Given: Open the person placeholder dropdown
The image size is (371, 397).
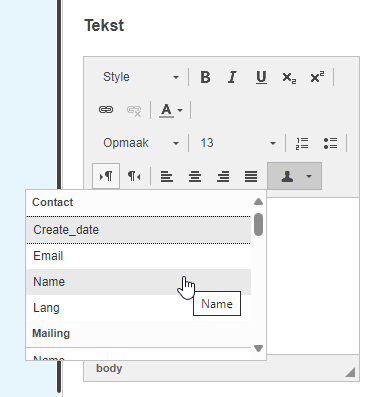Looking at the screenshot, I should [x=295, y=176].
